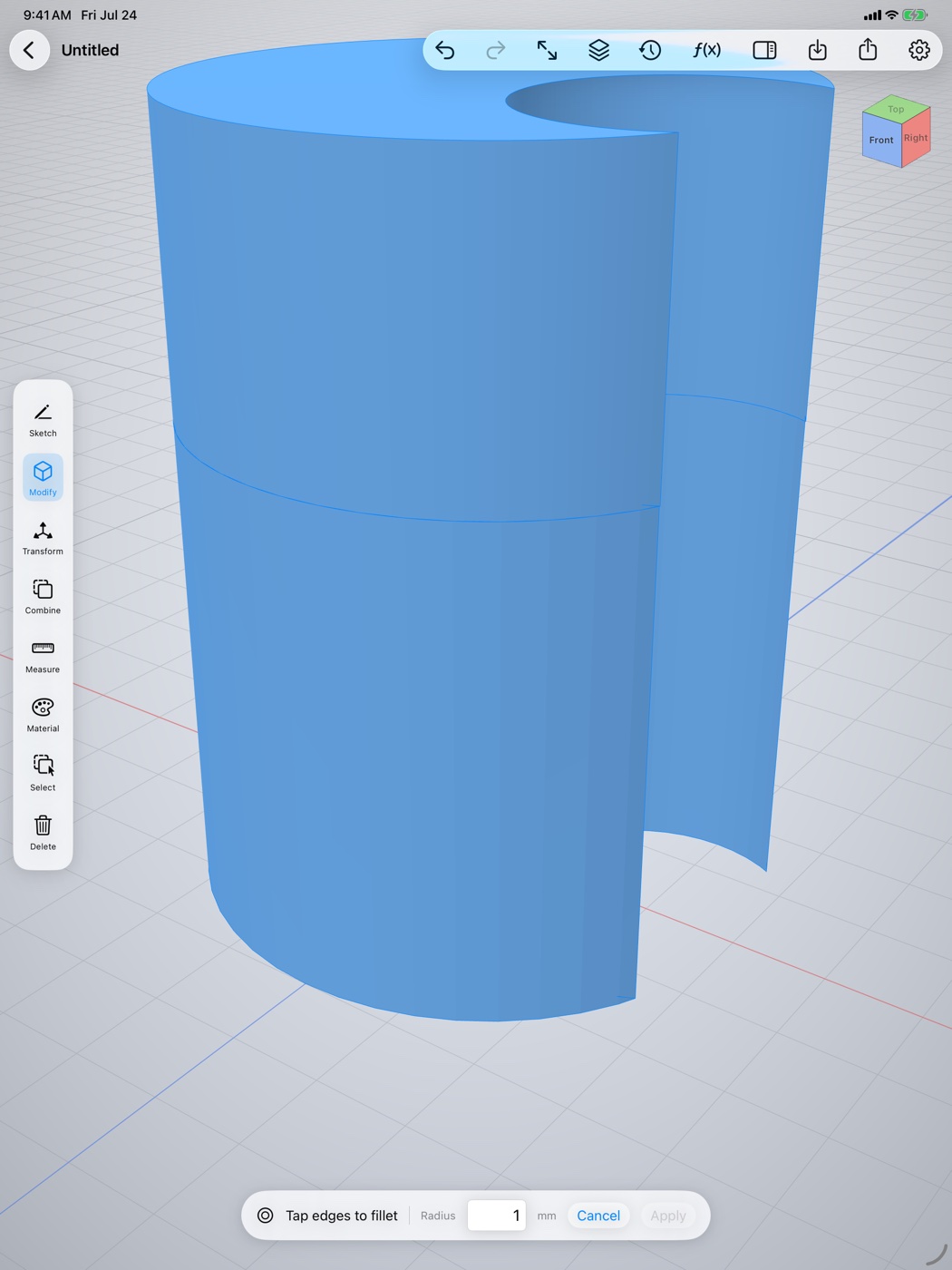
Task: Open the history clock icon
Action: [x=650, y=50]
